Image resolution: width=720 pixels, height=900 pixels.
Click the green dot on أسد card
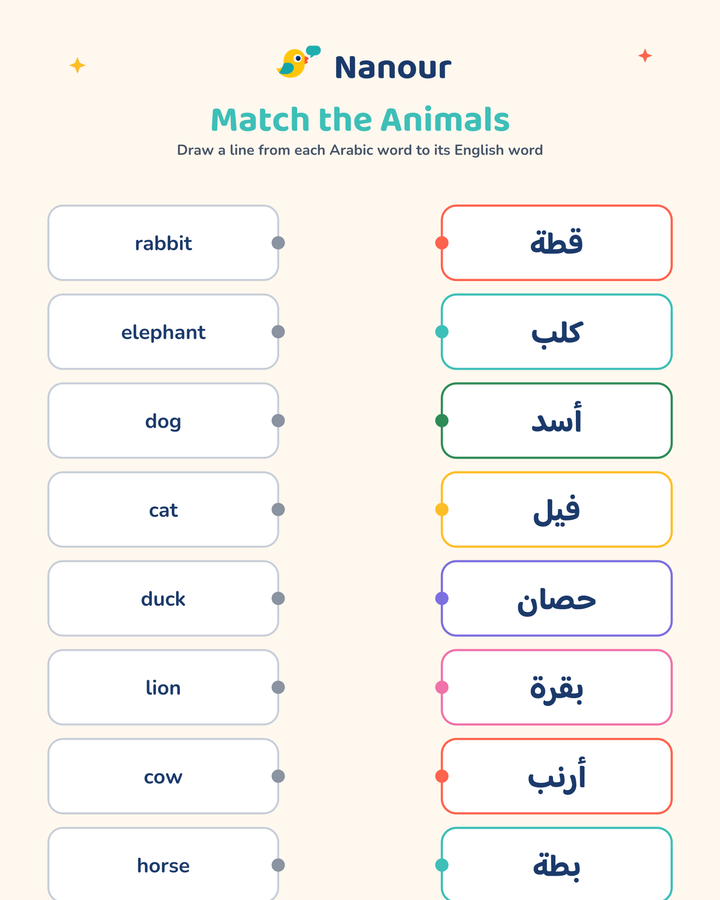442,421
